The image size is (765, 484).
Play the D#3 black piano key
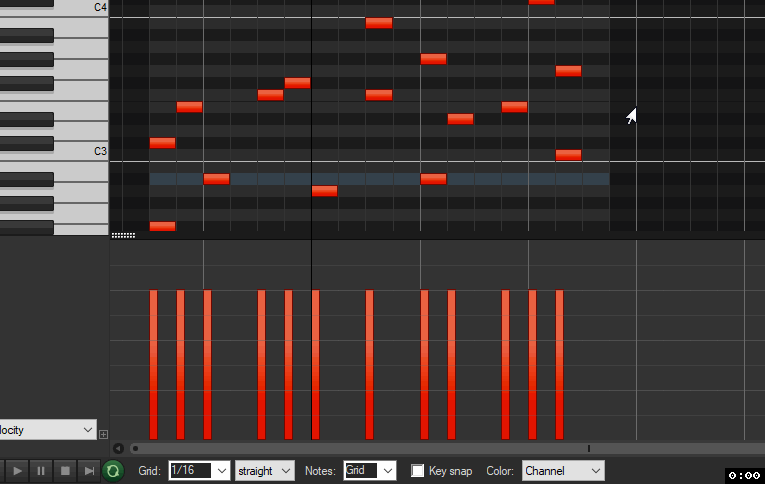coord(27,119)
